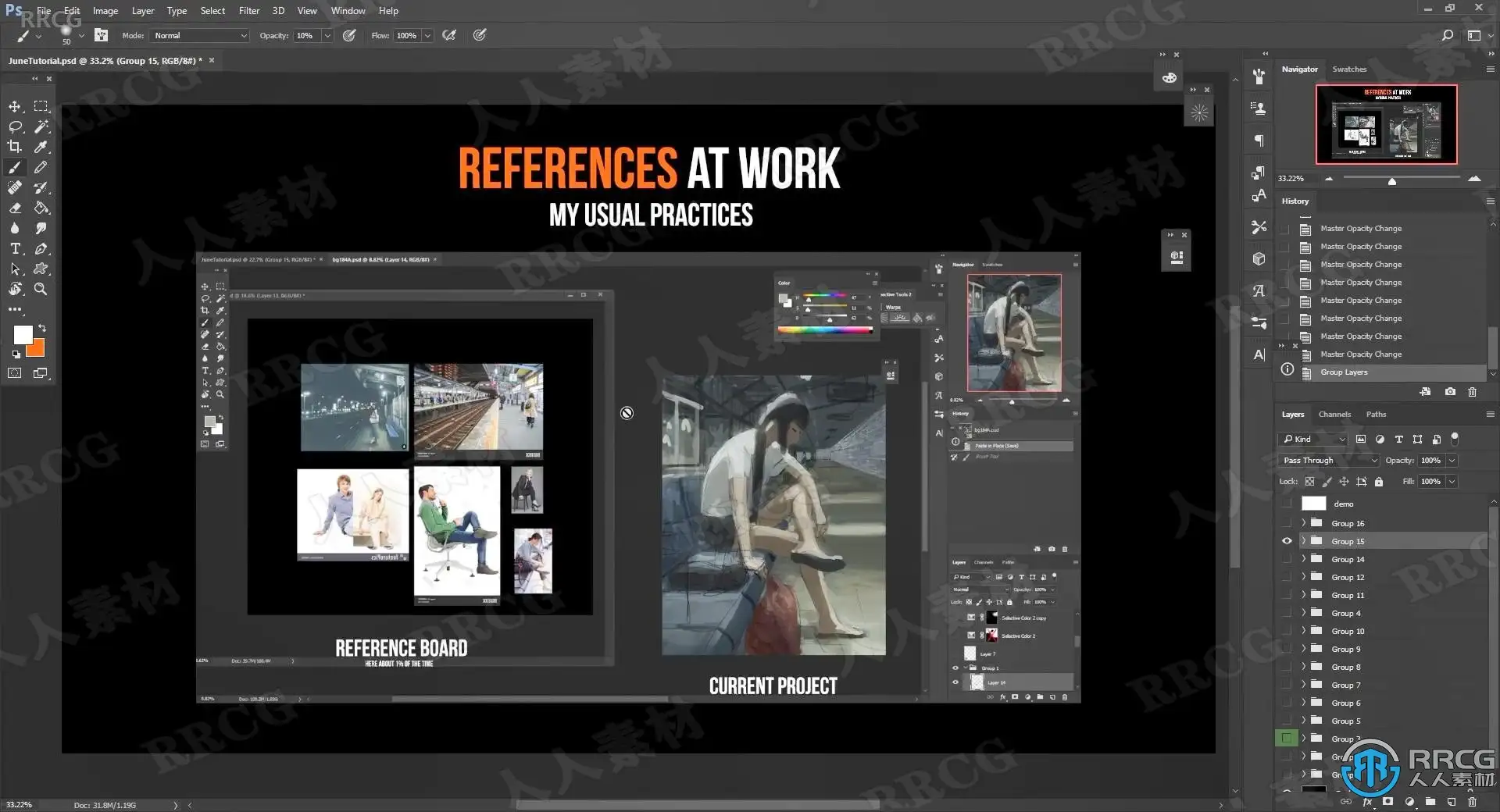The width and height of the screenshot is (1500, 812).
Task: Open the Navigator panel options menu
Action: pyautogui.click(x=1490, y=69)
